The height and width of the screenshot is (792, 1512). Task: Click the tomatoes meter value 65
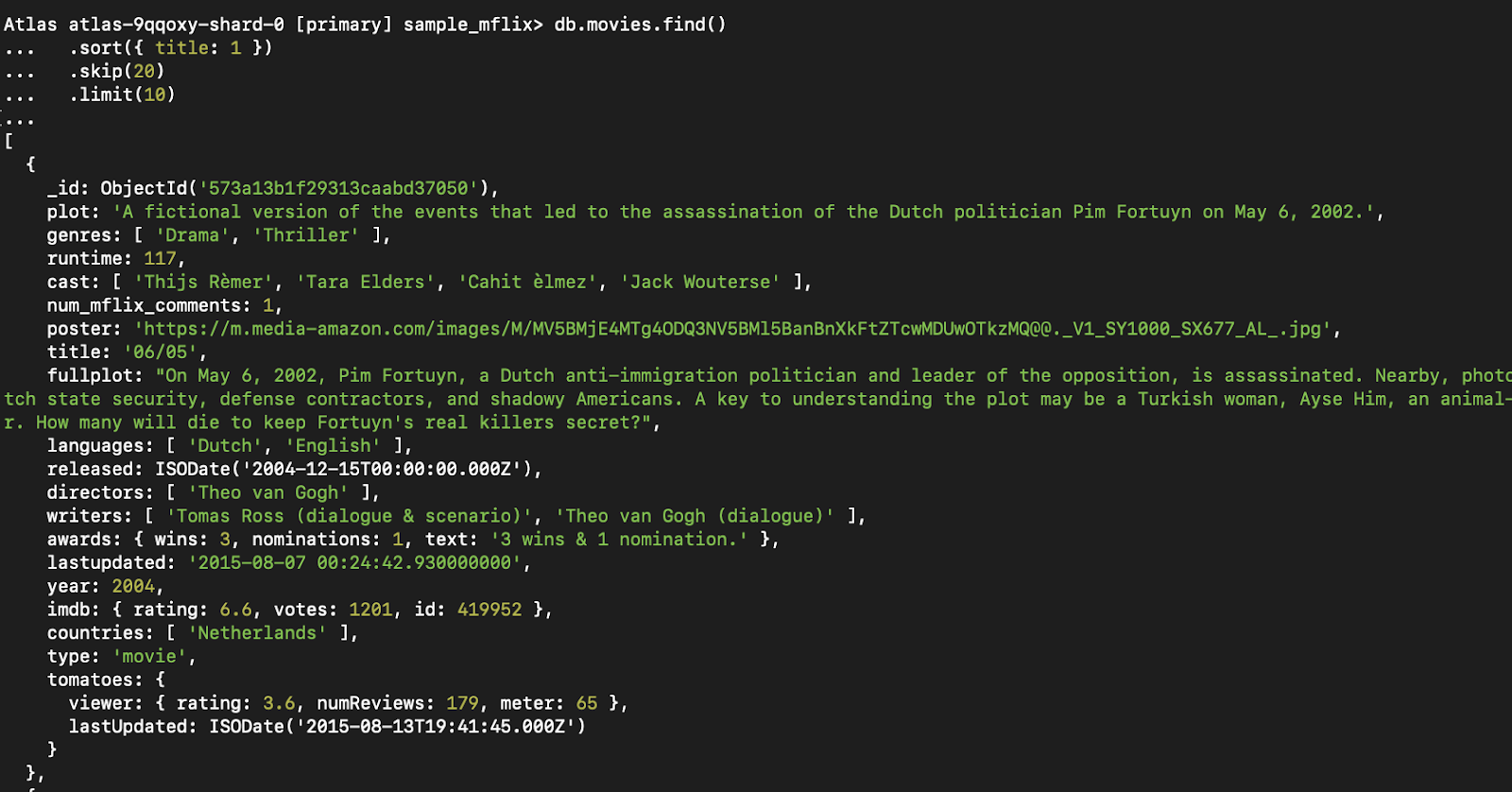coord(587,703)
